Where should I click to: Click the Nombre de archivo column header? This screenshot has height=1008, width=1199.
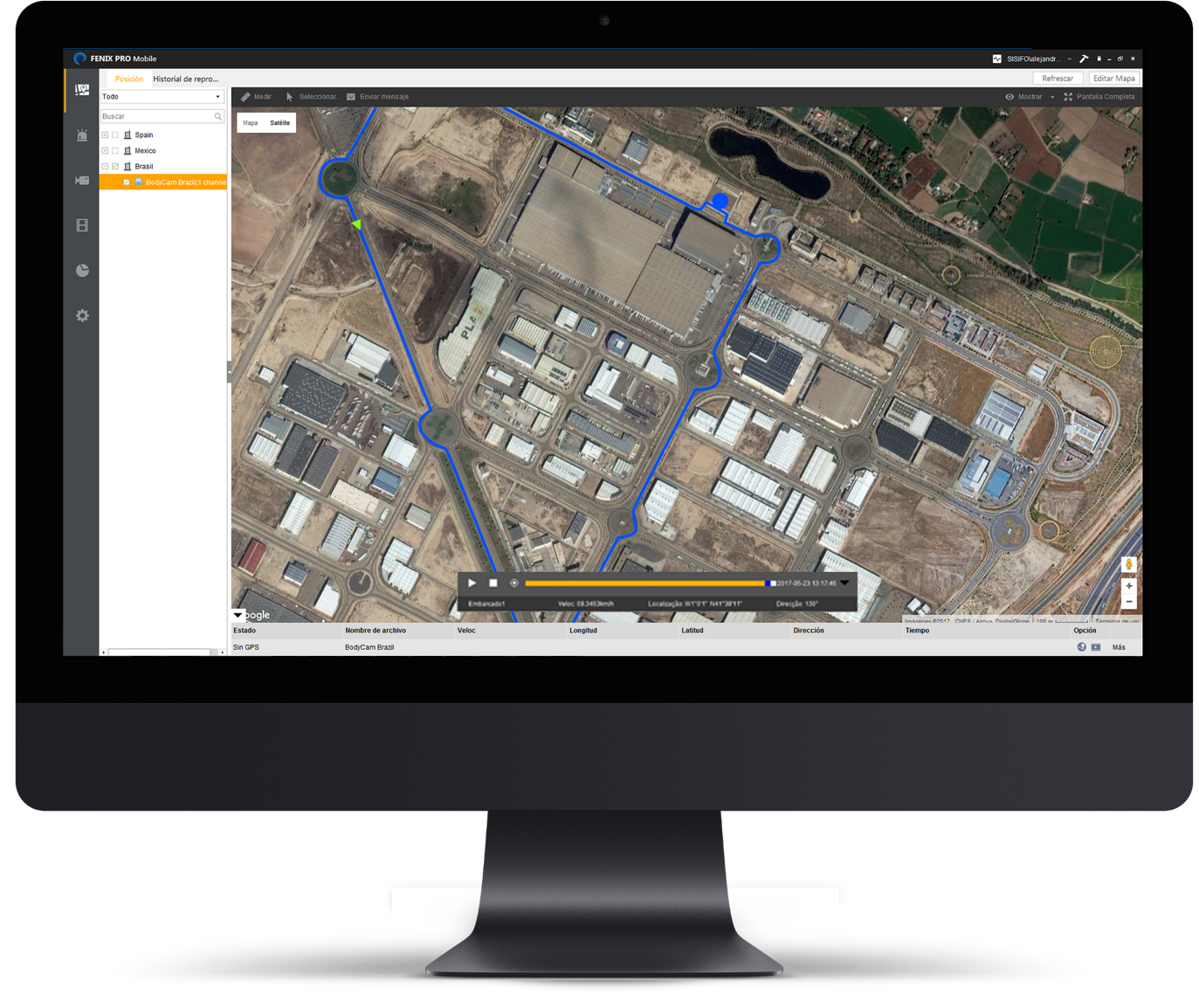[376, 631]
